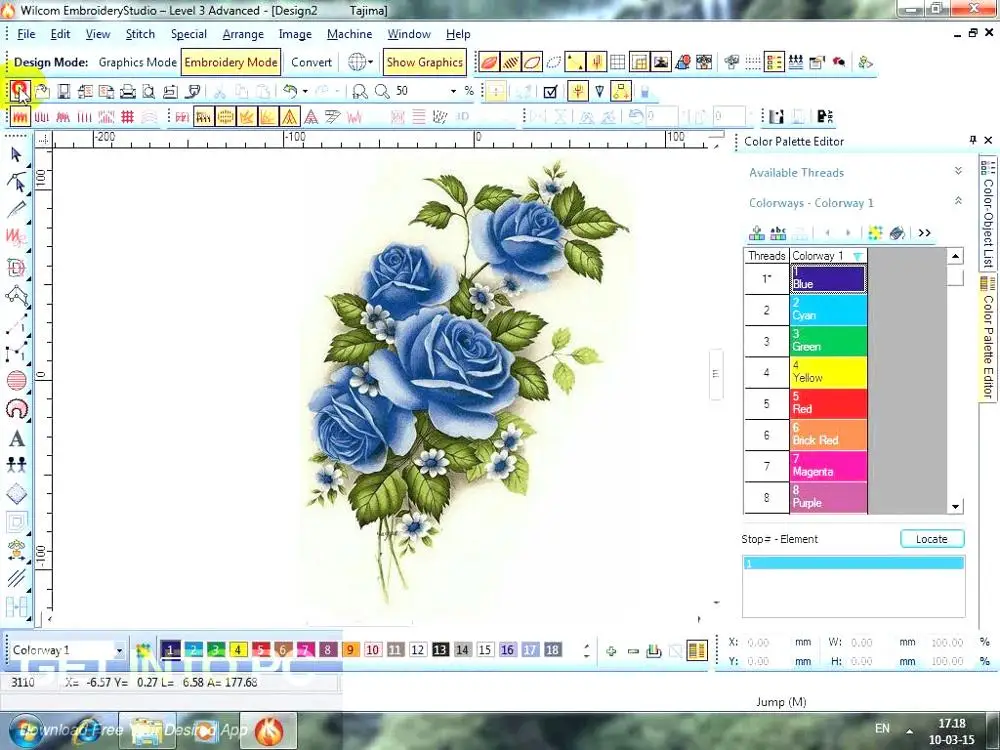Select the Reshape Object tool
1000x750 pixels.
[x=17, y=182]
